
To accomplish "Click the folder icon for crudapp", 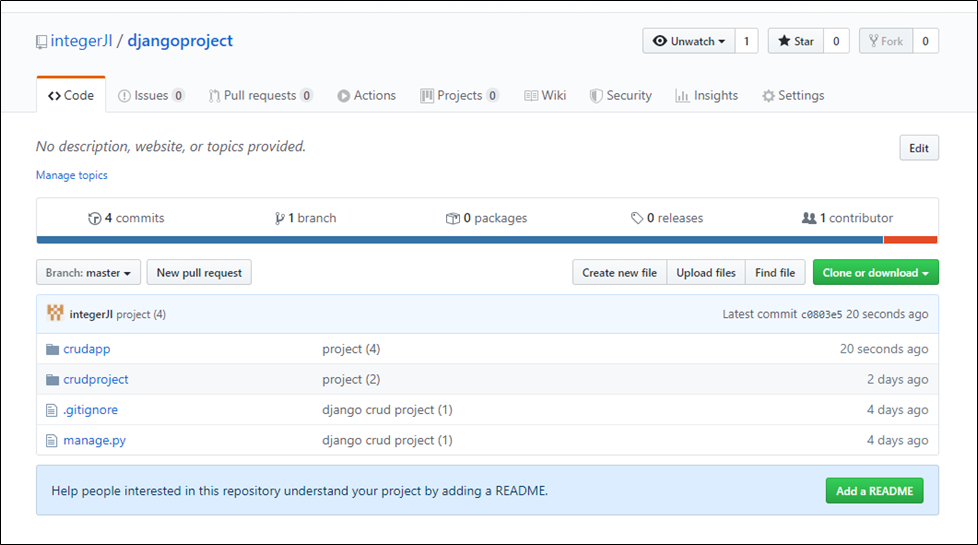I will (x=52, y=349).
